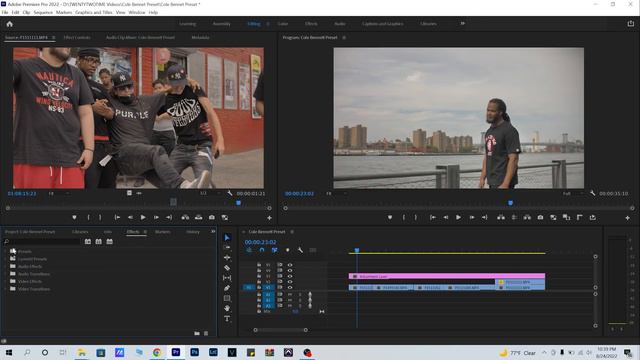Toggle the lock on track V1
Image resolution: width=640 pixels, height=360 pixels.
point(259,287)
